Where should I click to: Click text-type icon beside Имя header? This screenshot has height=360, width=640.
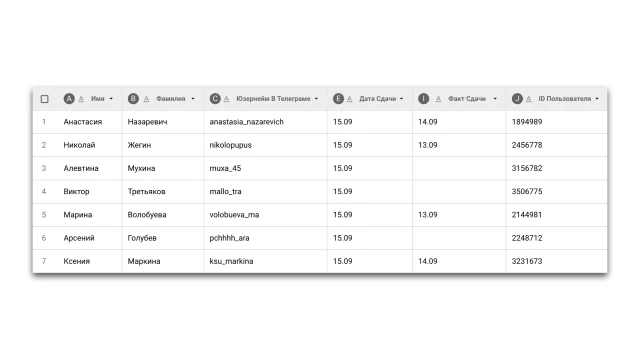(81, 99)
